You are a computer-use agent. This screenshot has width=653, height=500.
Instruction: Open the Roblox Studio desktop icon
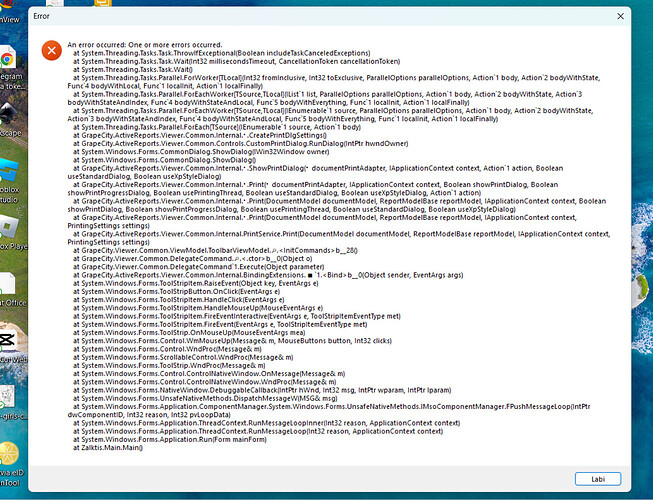(8, 186)
